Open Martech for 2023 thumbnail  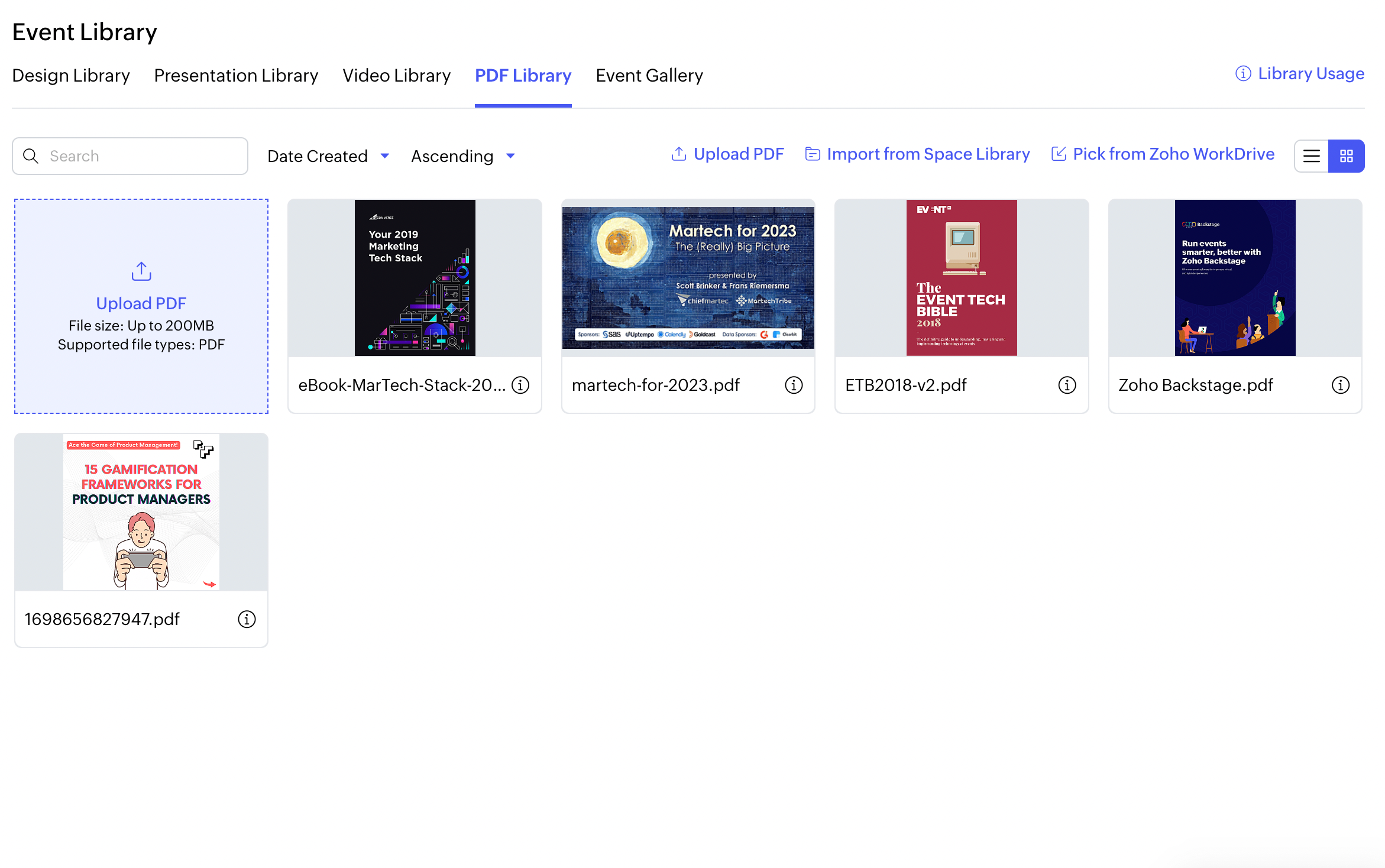pos(688,278)
